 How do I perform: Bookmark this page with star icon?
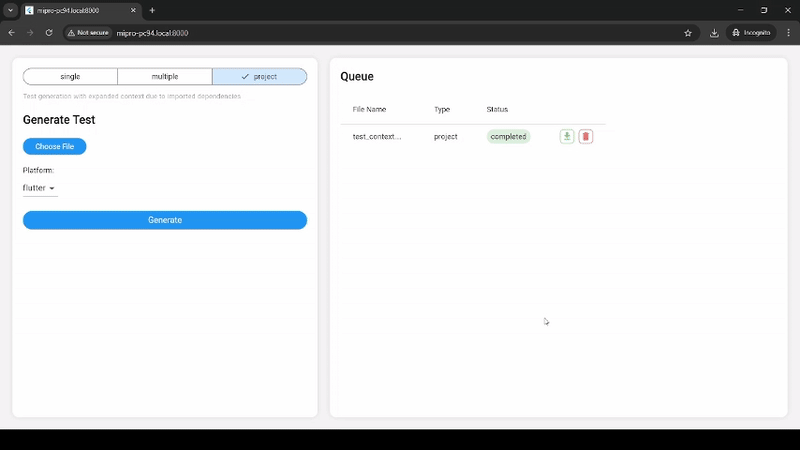[x=688, y=33]
